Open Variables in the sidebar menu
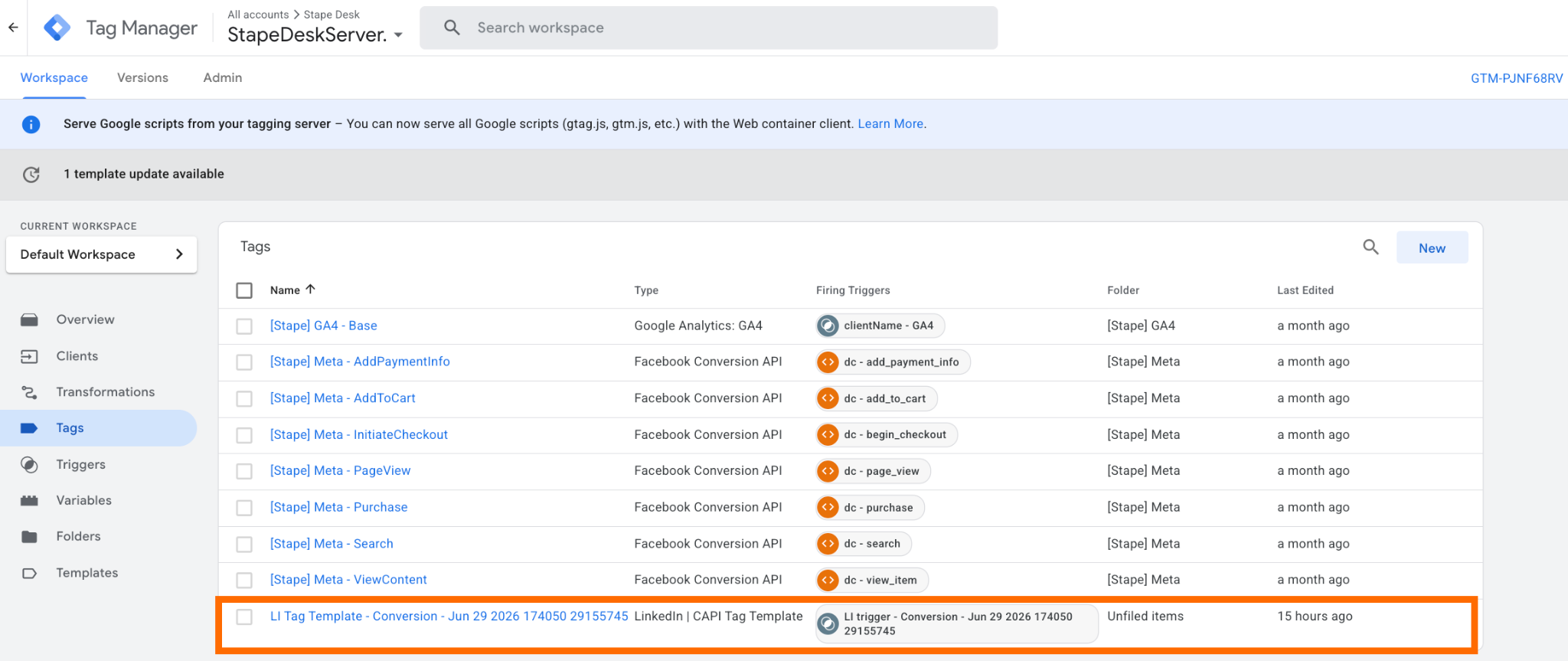This screenshot has width=1568, height=661. pyautogui.click(x=83, y=501)
